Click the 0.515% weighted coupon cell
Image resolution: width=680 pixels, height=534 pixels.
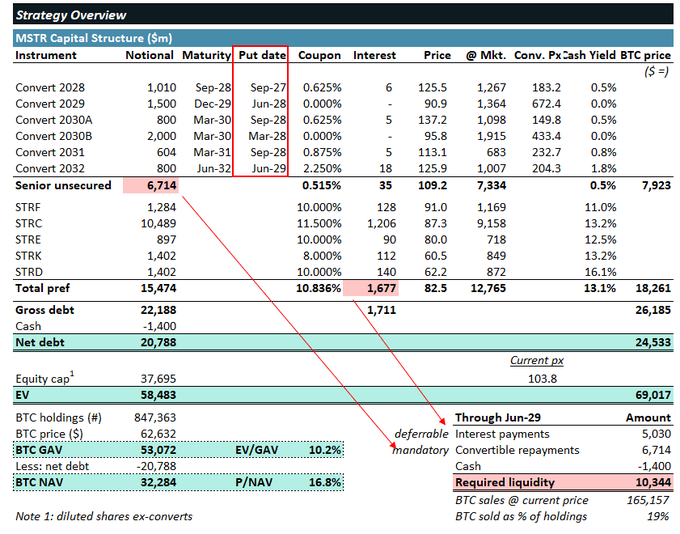[x=321, y=185]
